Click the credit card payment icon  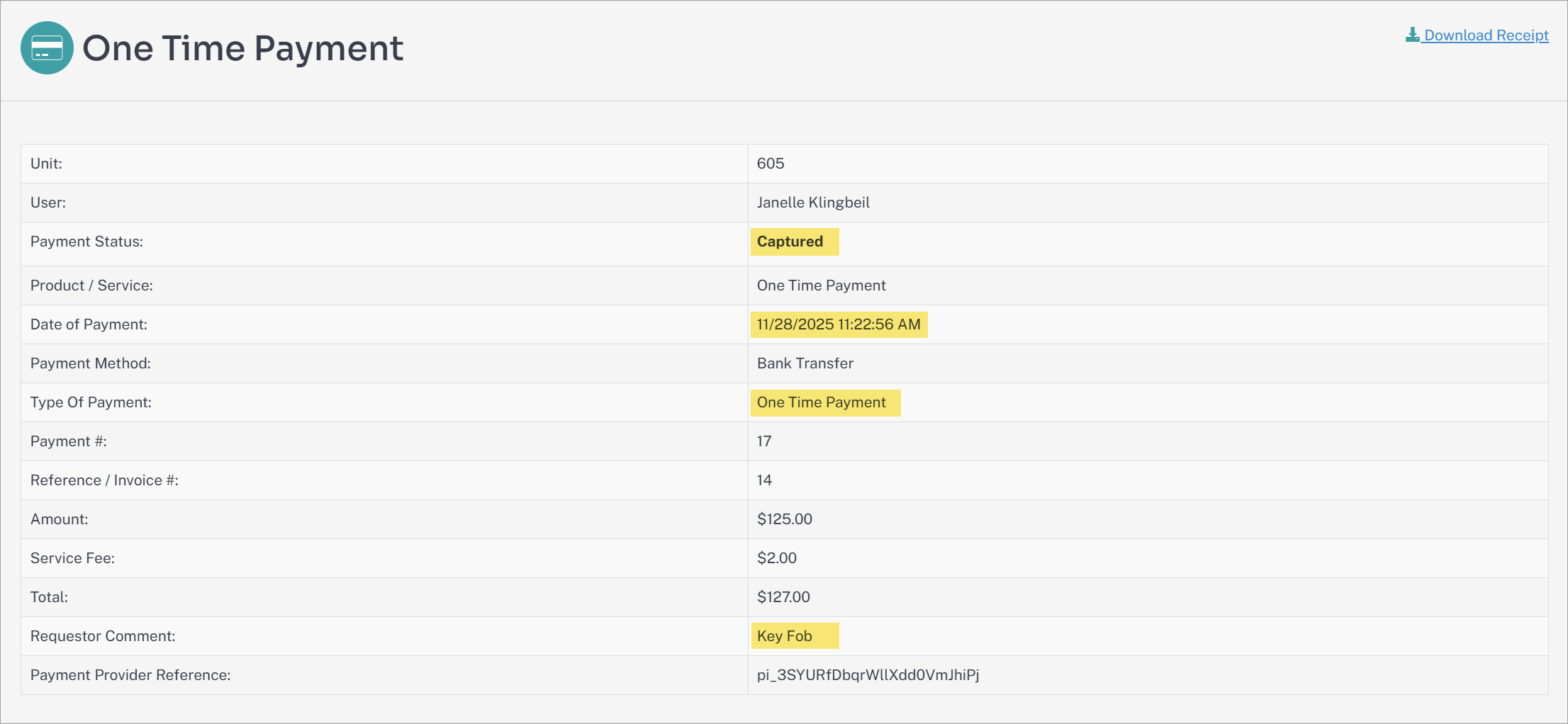[x=47, y=48]
